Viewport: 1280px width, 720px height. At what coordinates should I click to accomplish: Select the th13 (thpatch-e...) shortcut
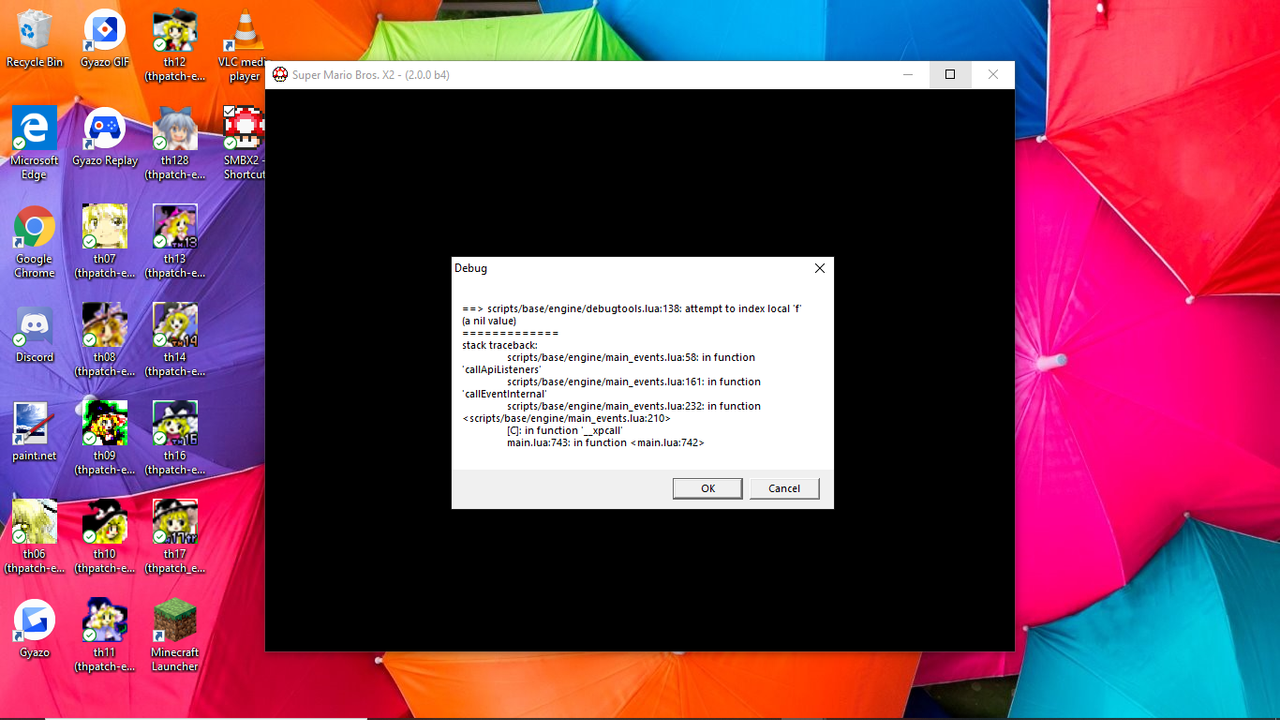point(175,243)
